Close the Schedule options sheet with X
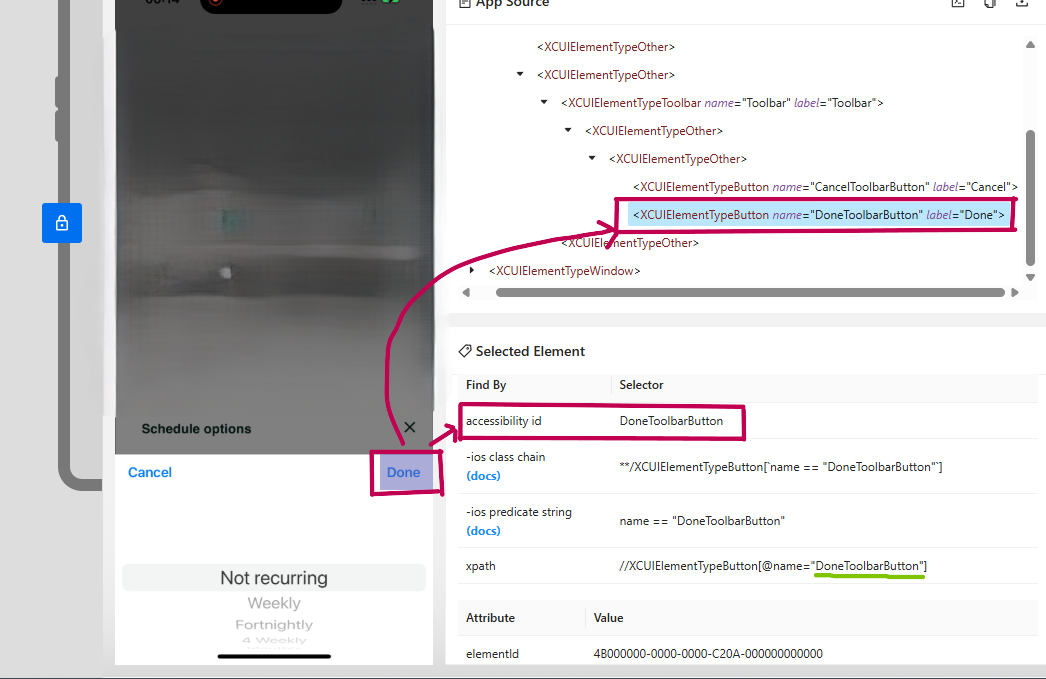Viewport: 1046px width, 679px height. click(x=410, y=427)
